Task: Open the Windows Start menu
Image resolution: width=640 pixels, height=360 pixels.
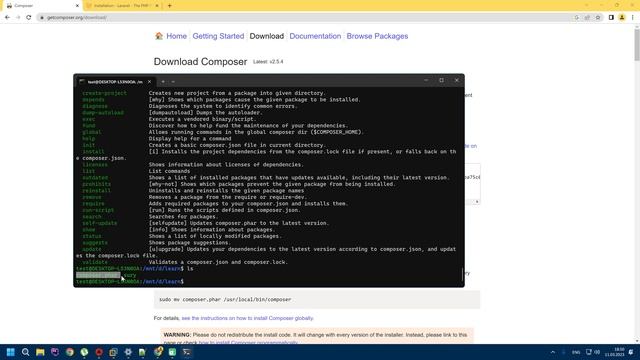Action: point(11,352)
